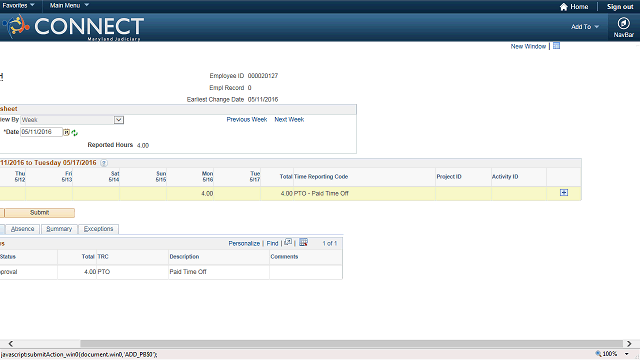640x360 pixels.
Task: Open the View By Week combo box
Action: point(72,120)
